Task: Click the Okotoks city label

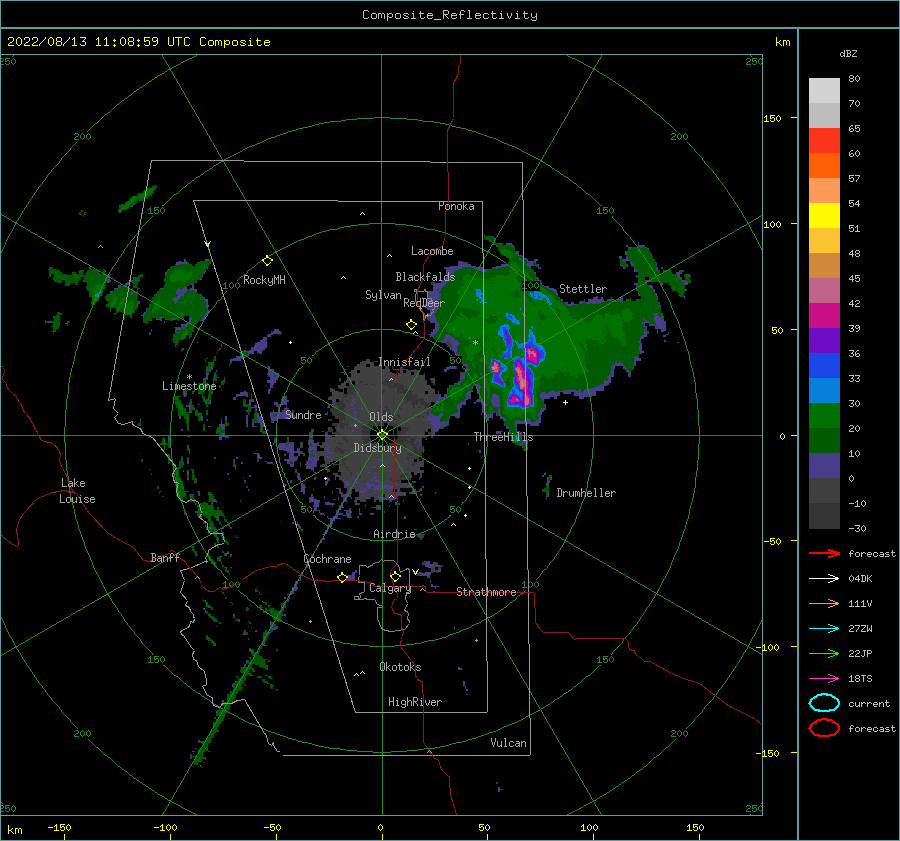Action: [400, 667]
